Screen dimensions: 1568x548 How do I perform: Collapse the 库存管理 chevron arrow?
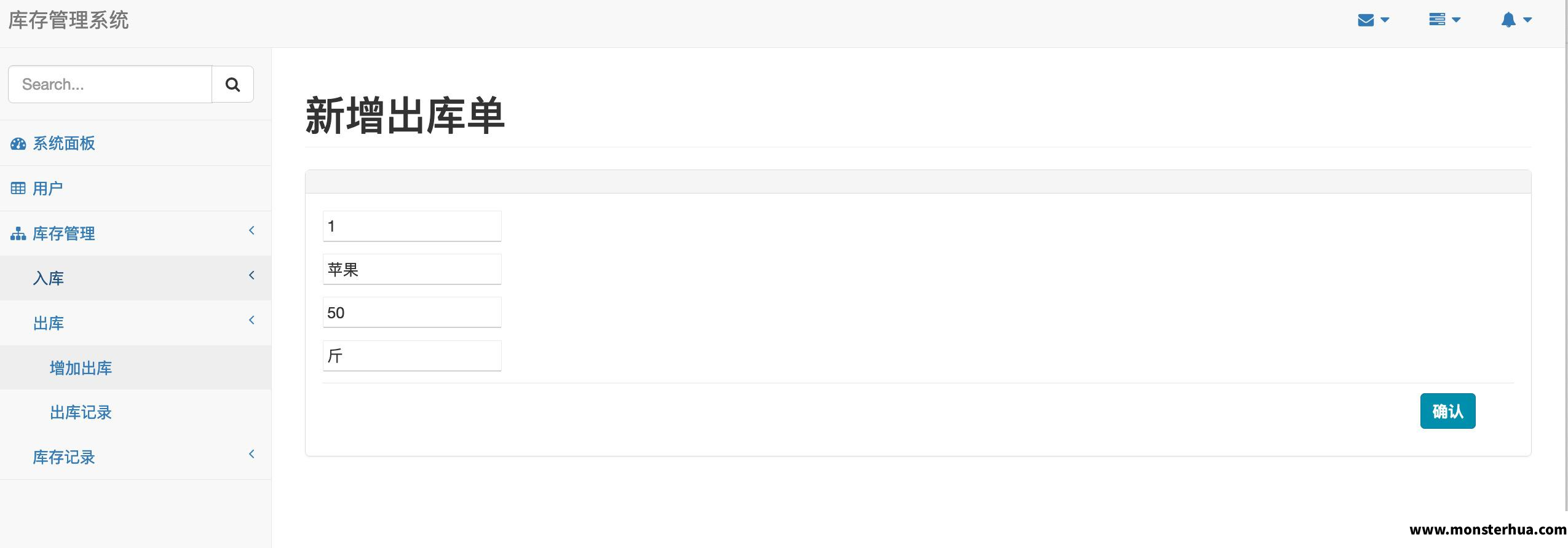click(x=251, y=230)
